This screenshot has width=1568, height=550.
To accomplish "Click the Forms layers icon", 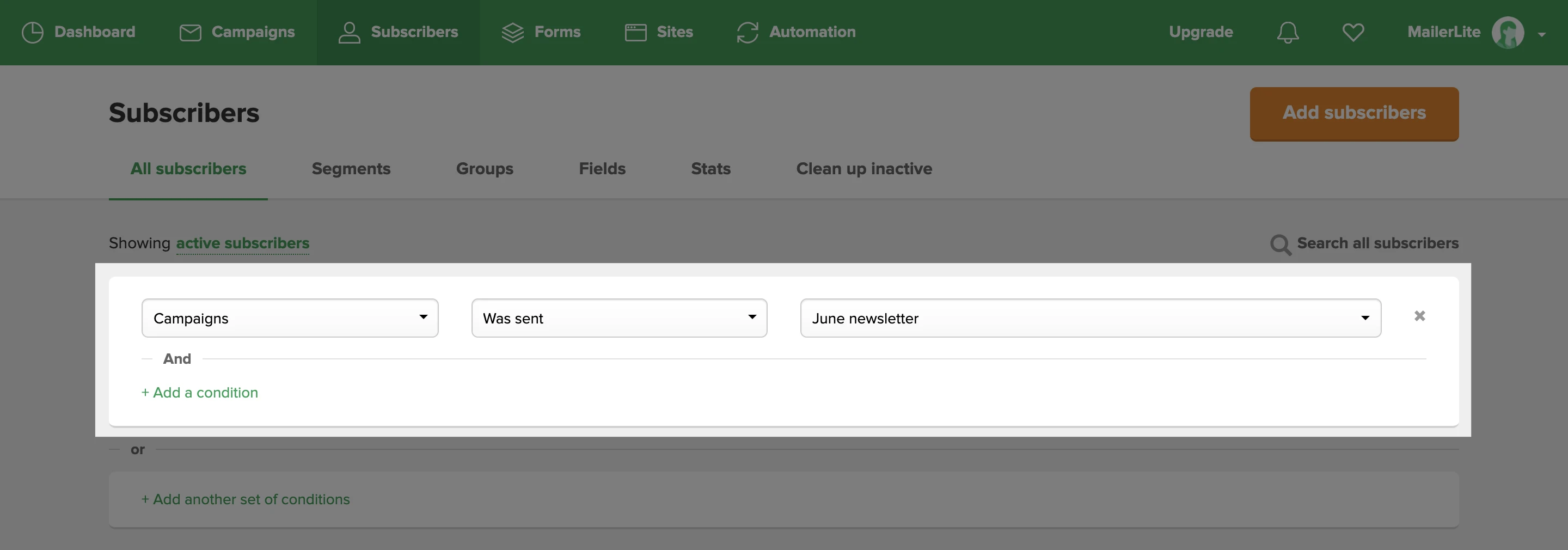I will click(x=512, y=32).
